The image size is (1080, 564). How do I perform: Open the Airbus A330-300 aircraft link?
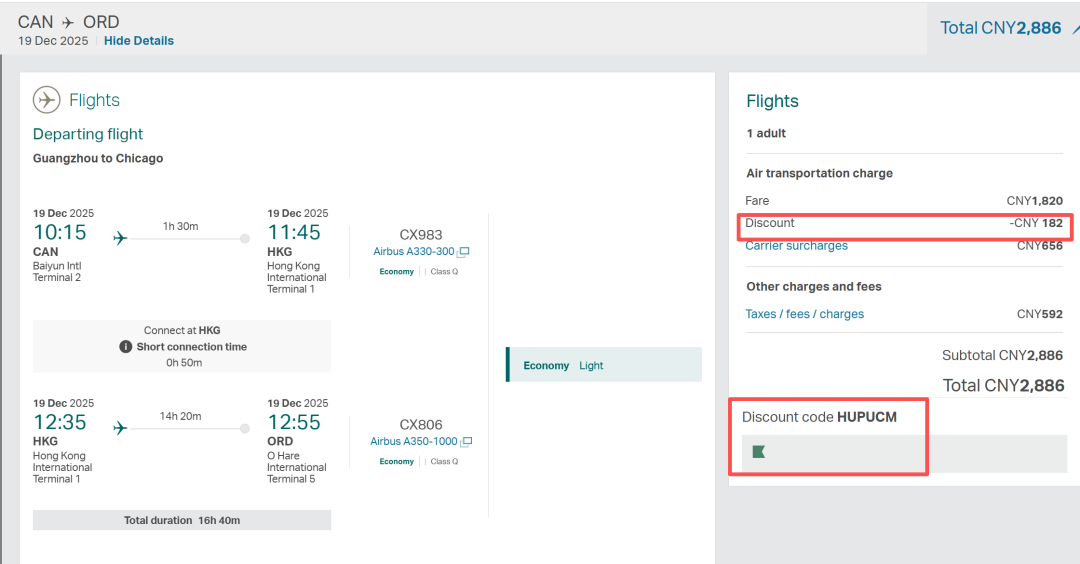point(413,252)
